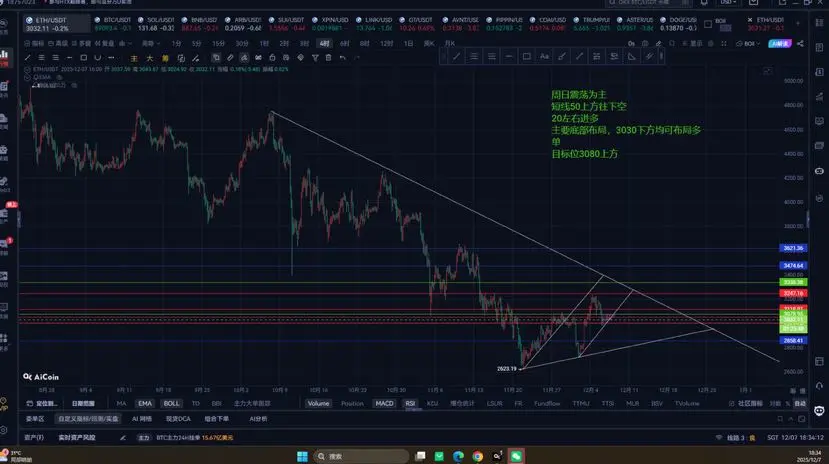Open the AI 网格 tab
This screenshot has height=464, width=829.
pos(142,419)
